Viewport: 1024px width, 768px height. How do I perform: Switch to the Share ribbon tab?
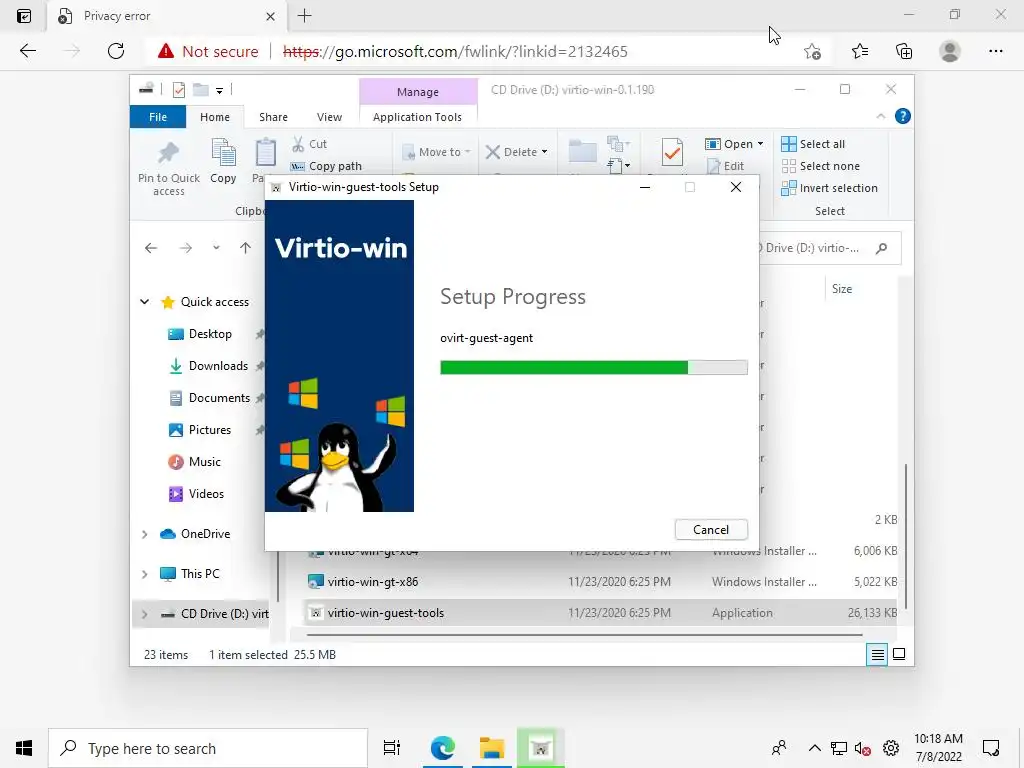(x=273, y=117)
